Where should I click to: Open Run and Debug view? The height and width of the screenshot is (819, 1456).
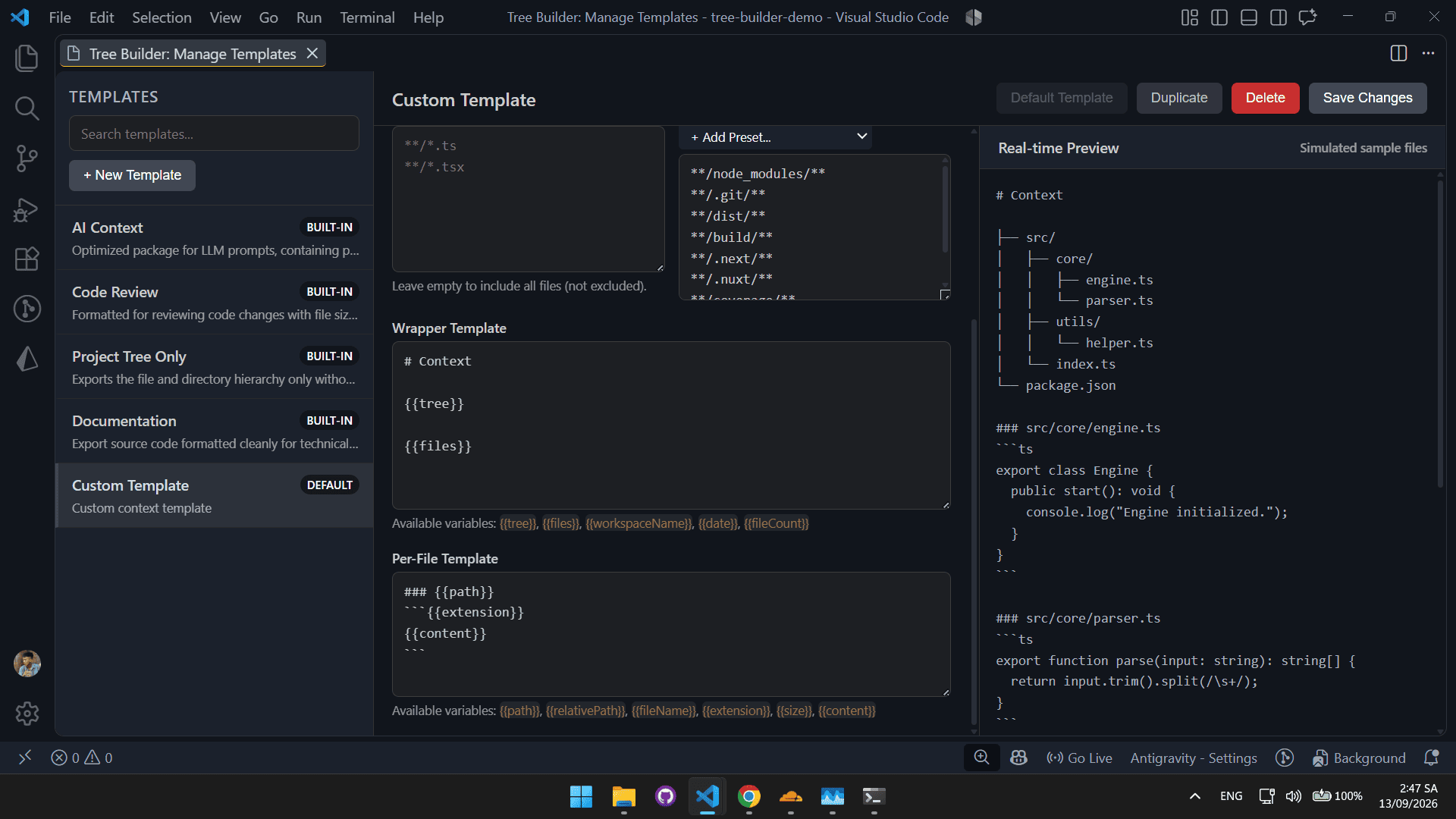coord(27,209)
